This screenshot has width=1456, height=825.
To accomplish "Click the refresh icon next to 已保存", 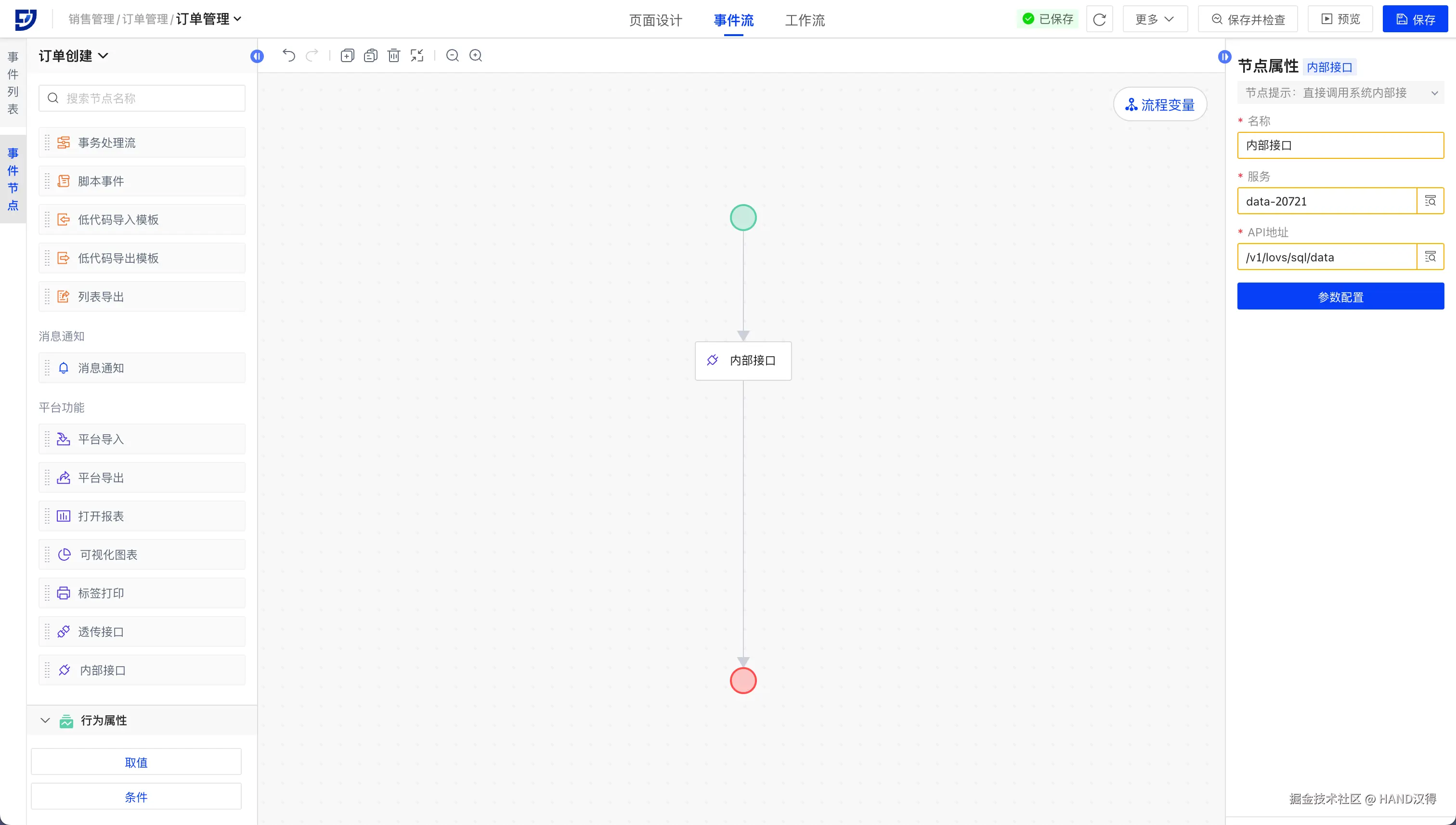I will point(1099,19).
